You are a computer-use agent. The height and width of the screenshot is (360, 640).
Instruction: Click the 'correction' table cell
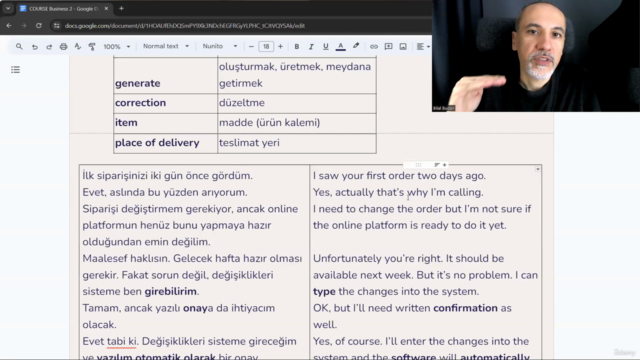click(165, 103)
